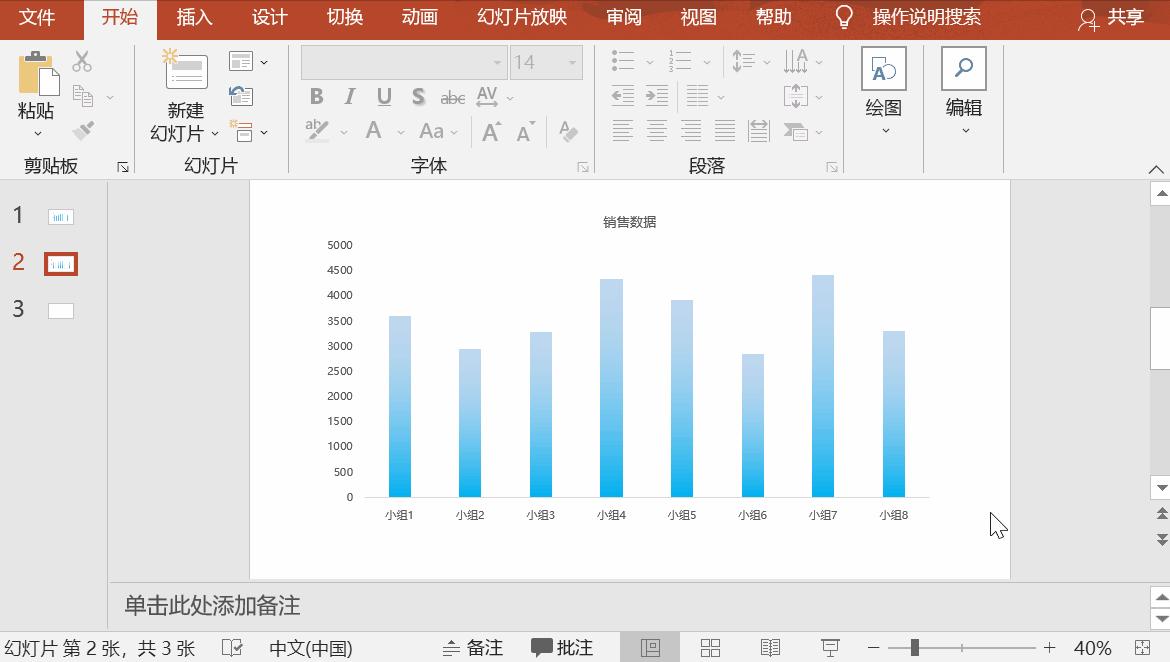Apply underline formatting to text
The width and height of the screenshot is (1170, 662).
tap(383, 97)
